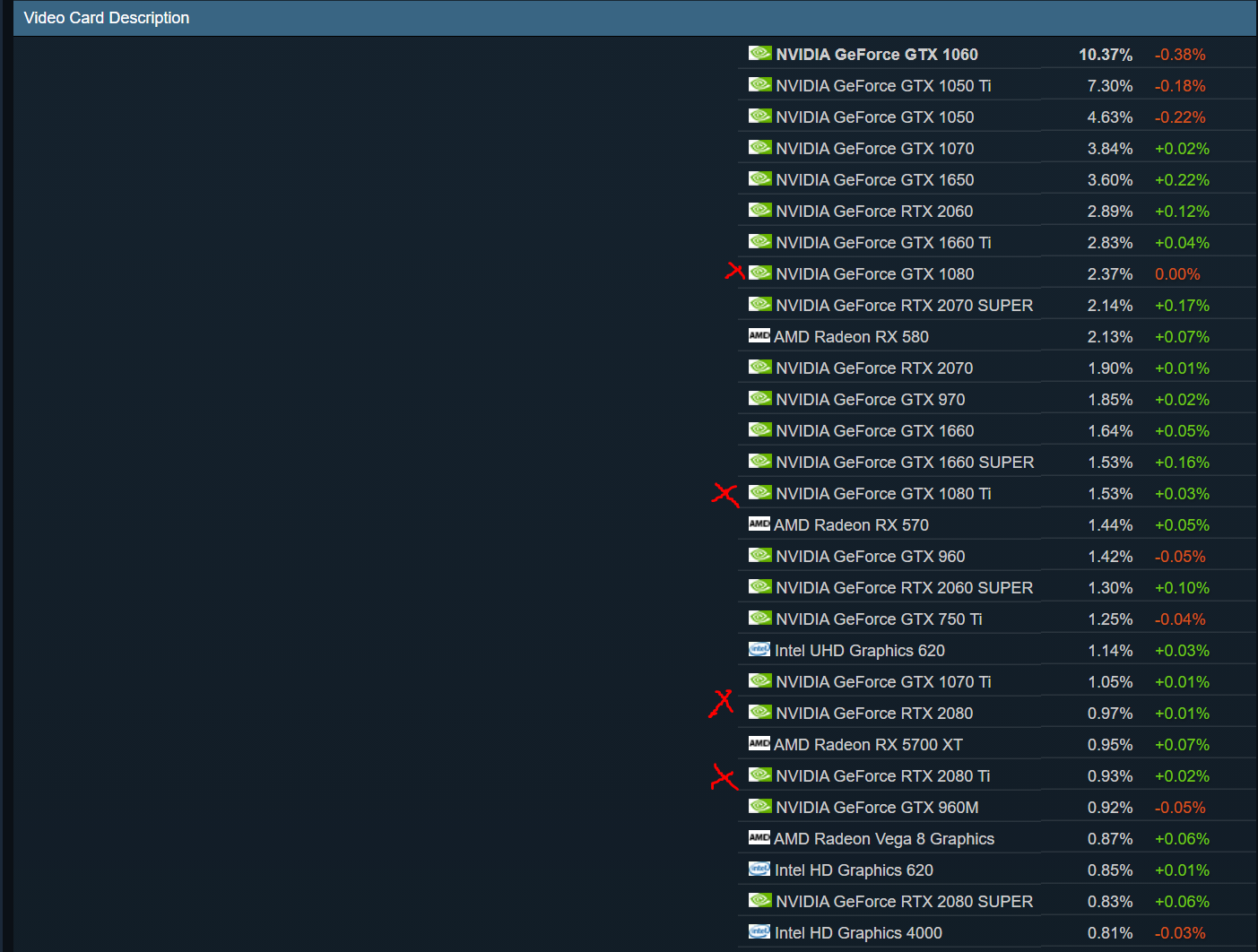Click the +0.12% change for RTX 2060
The image size is (1258, 952).
pyautogui.click(x=1182, y=212)
